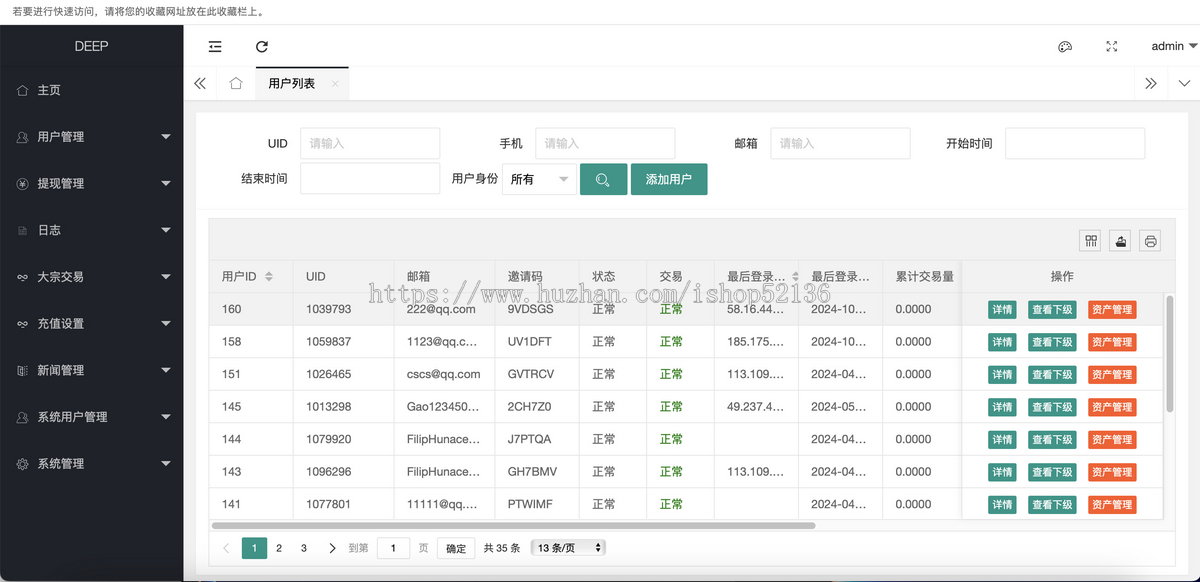Expand the 充值设置 sidebar menu
Image resolution: width=1200 pixels, height=582 pixels.
(92, 324)
